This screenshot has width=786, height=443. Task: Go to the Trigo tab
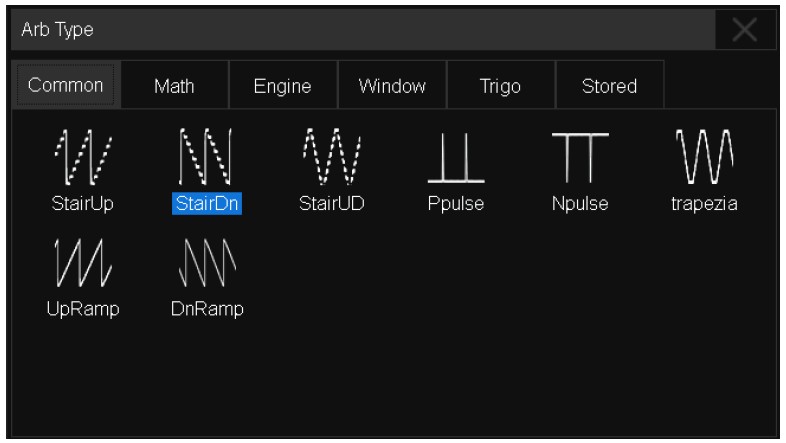500,87
